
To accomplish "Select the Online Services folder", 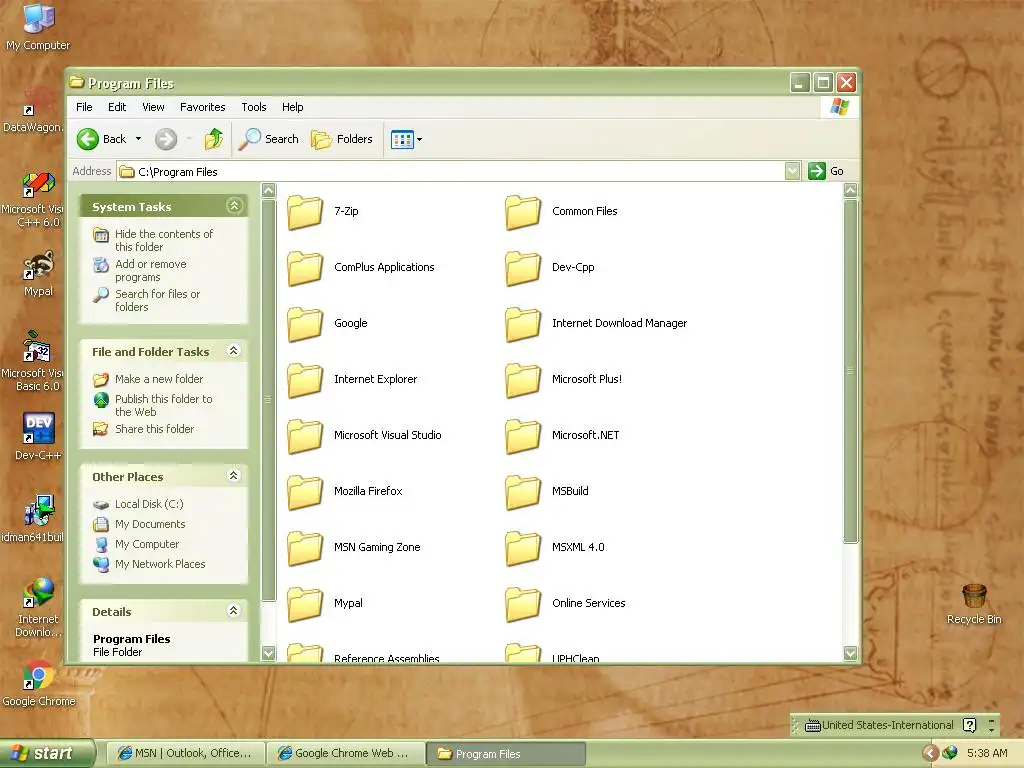I will [x=566, y=604].
